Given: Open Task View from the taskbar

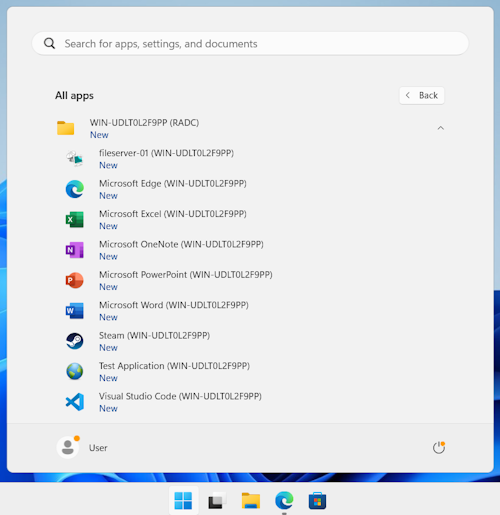Looking at the screenshot, I should point(217,500).
